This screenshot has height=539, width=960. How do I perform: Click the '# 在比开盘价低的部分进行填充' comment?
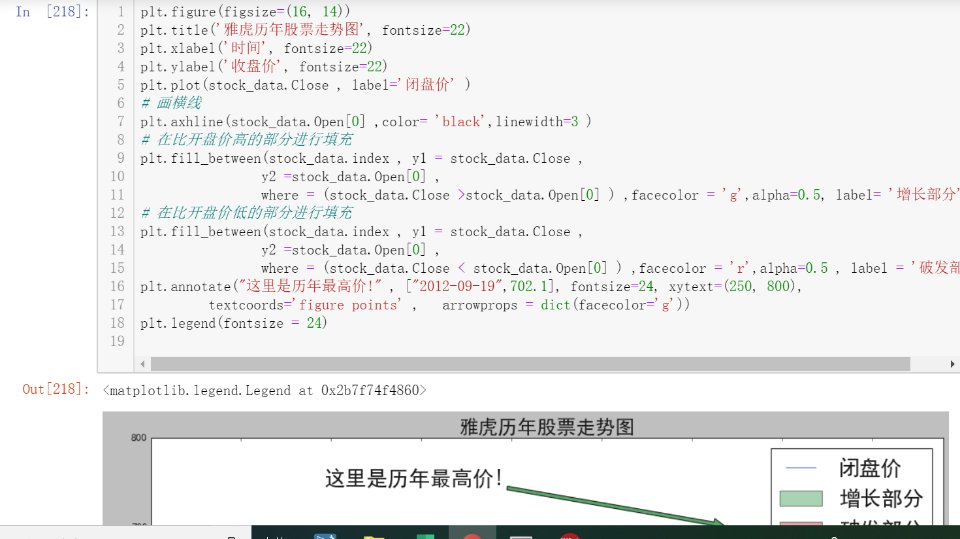(x=247, y=213)
